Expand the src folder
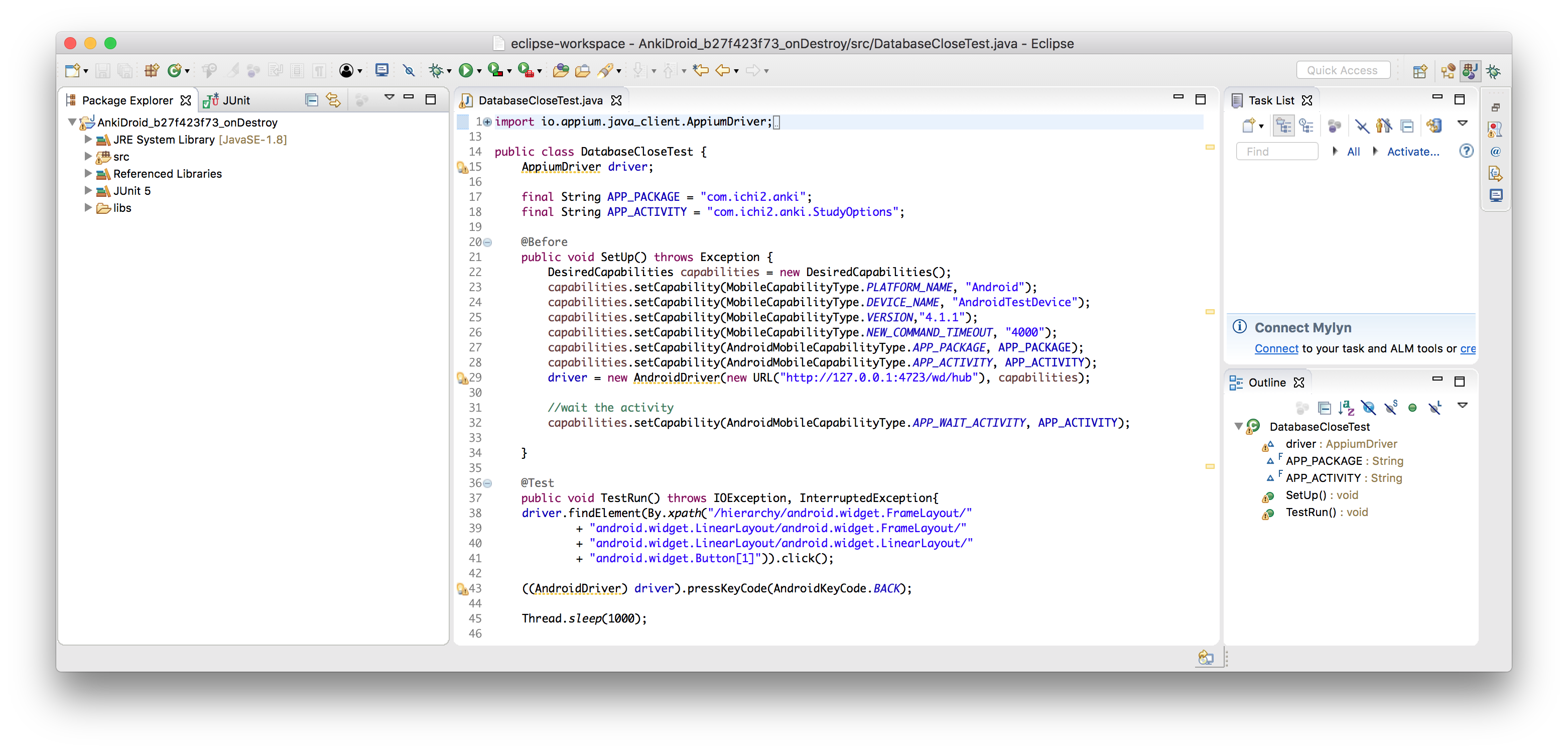The height and width of the screenshot is (752, 1568). (88, 157)
